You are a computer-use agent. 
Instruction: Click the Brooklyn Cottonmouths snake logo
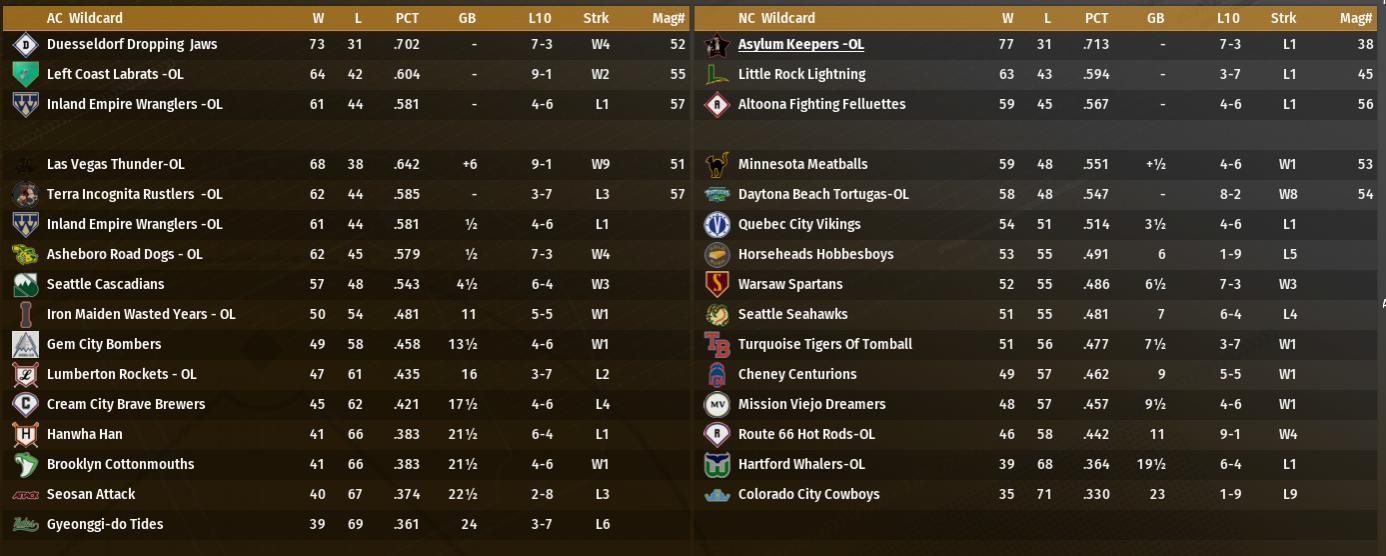(25, 465)
